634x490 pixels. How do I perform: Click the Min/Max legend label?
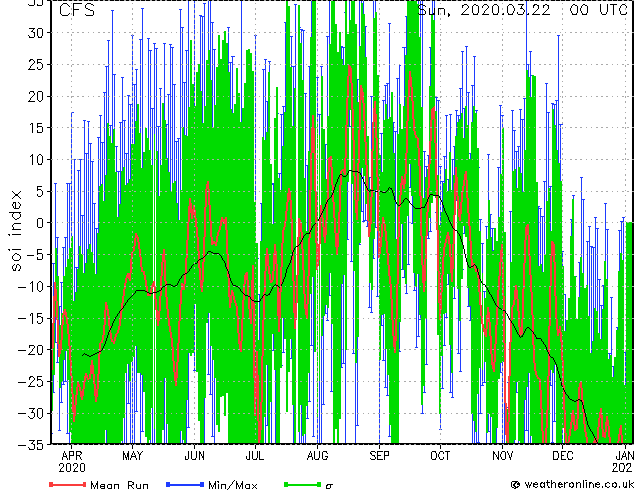click(x=232, y=484)
